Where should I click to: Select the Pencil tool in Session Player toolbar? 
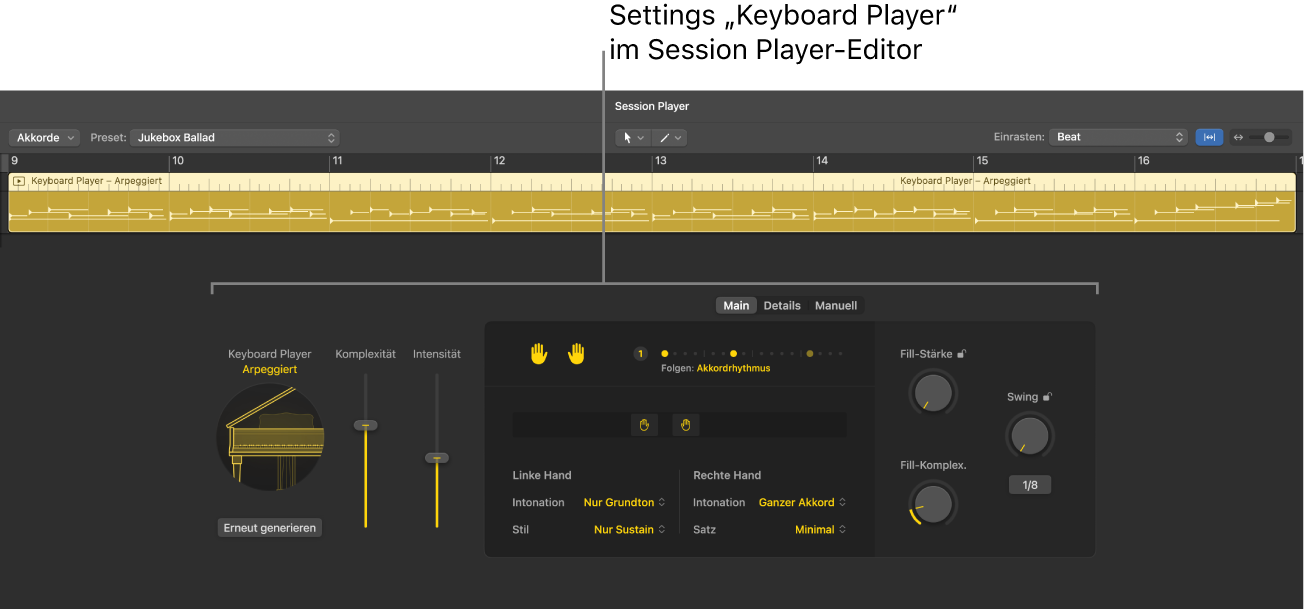pos(665,138)
